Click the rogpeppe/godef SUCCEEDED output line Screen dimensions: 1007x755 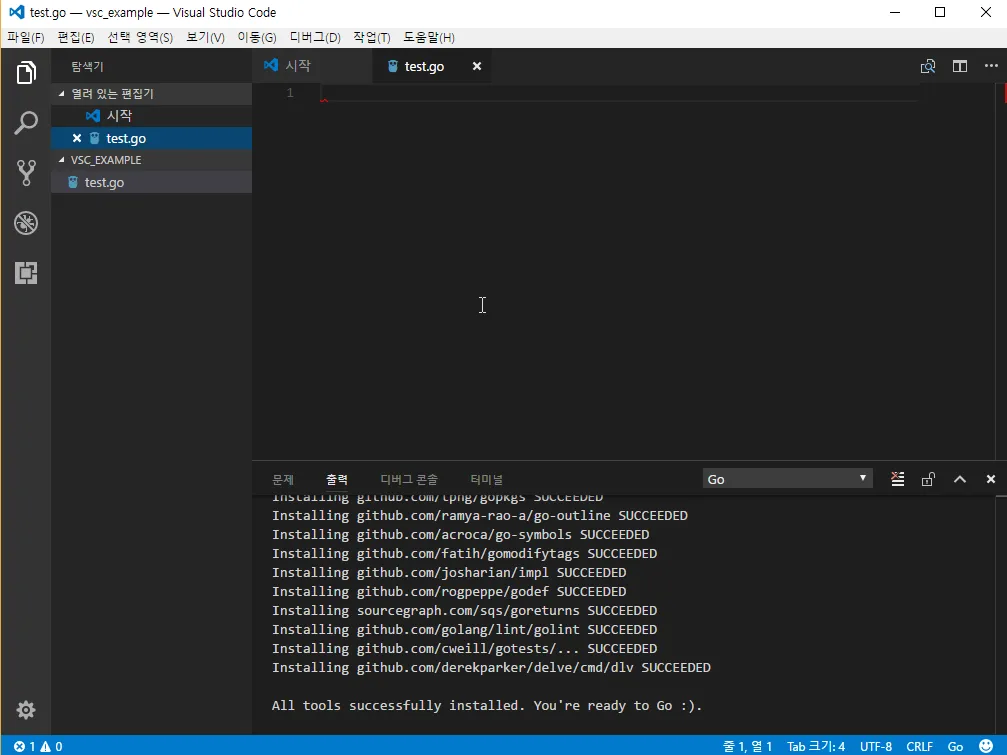pyautogui.click(x=449, y=591)
